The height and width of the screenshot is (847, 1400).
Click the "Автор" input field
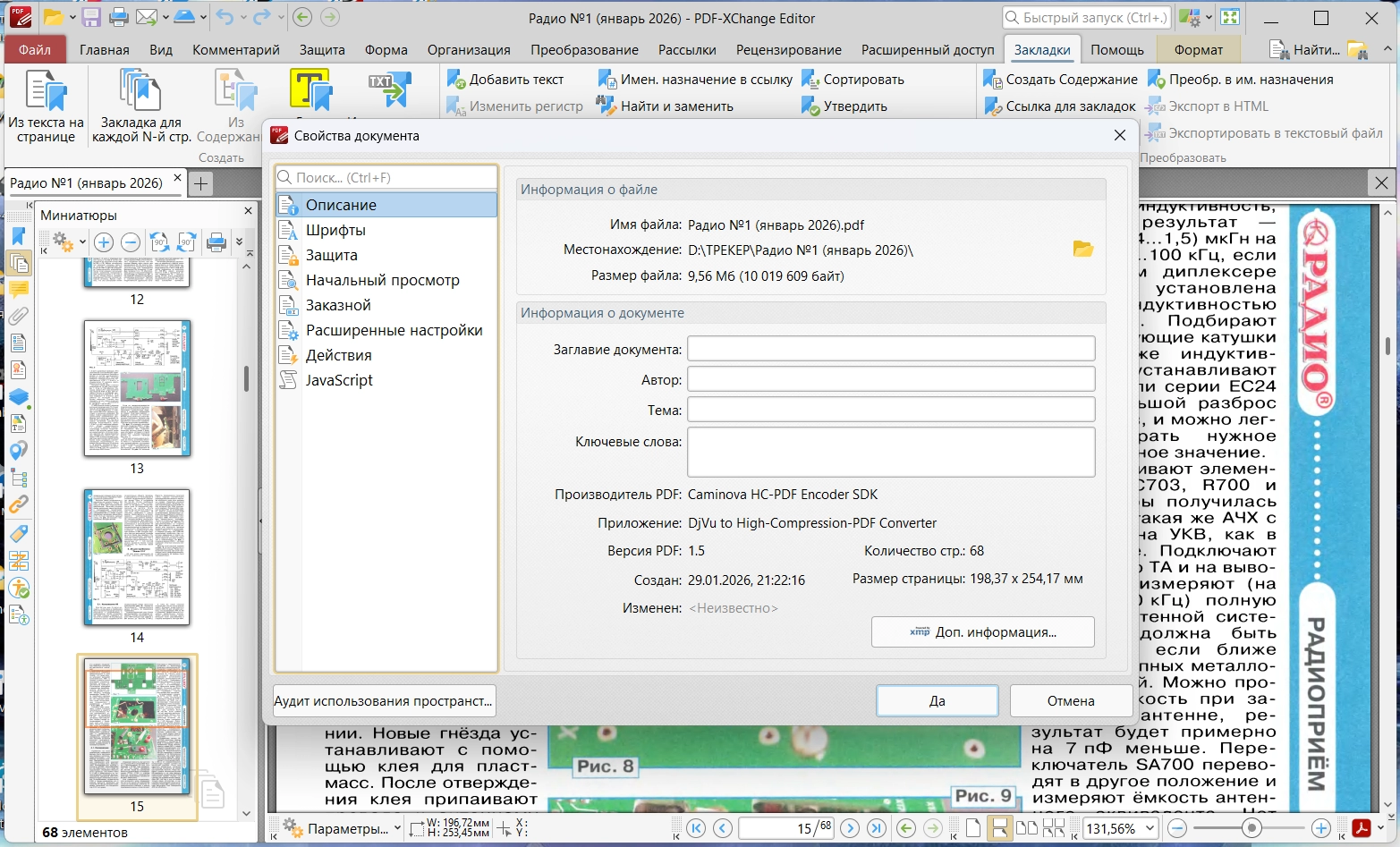click(x=891, y=379)
